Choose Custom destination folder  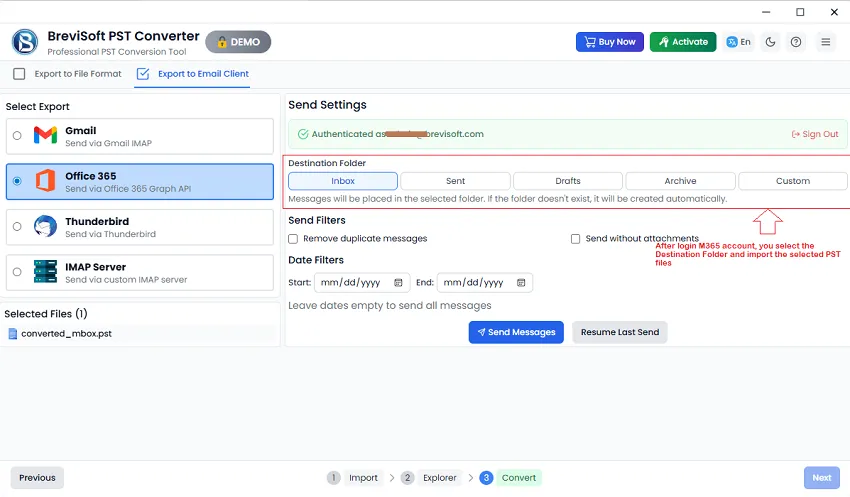793,181
